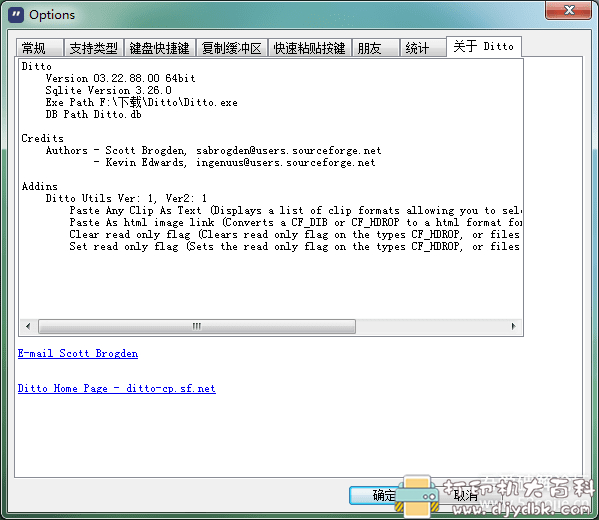The height and width of the screenshot is (520, 599).
Task: Click the Sqlite Version 3.26.0 line
Action: point(108,91)
